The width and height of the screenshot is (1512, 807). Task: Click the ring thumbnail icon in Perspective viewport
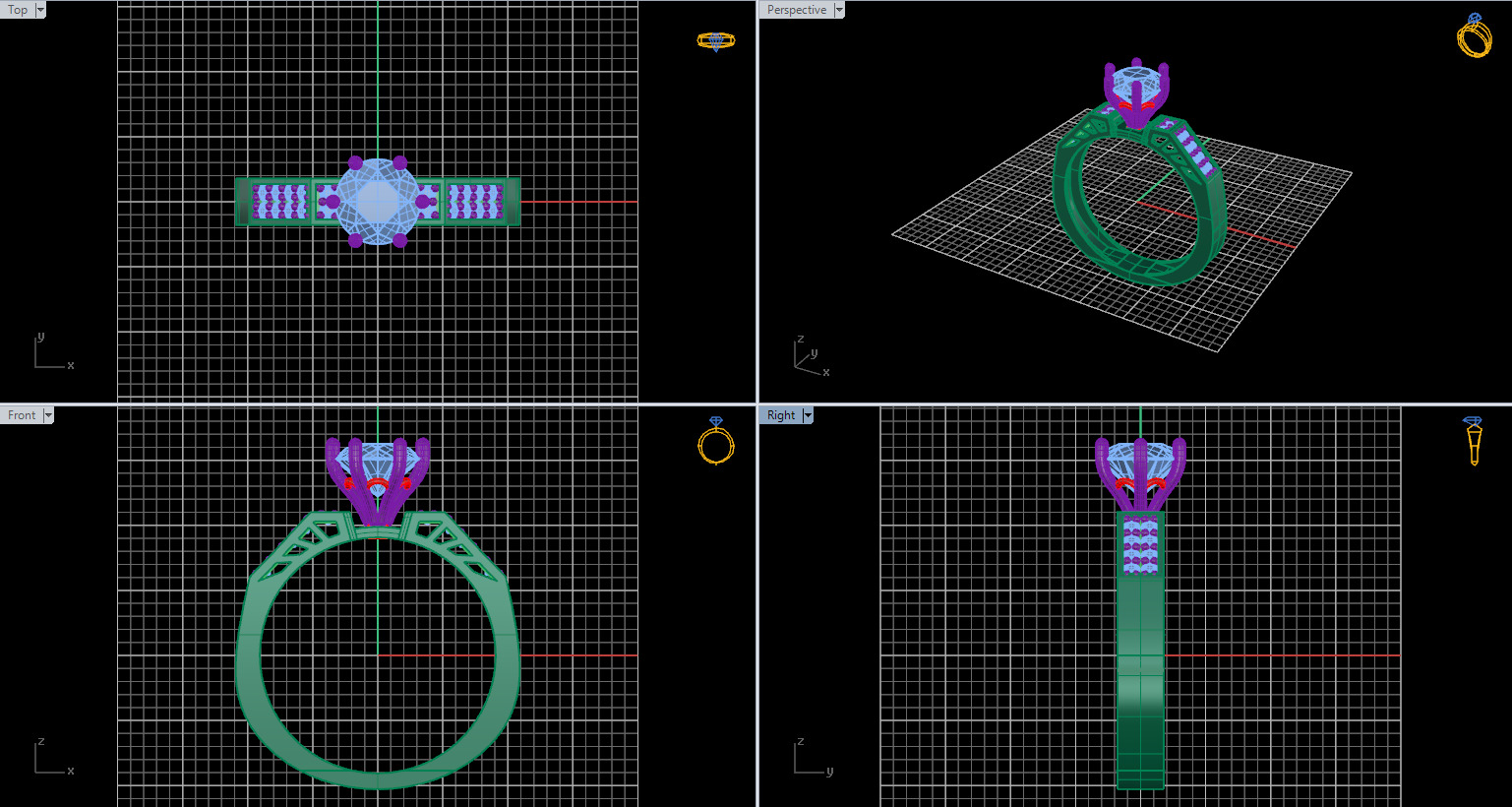(x=1474, y=35)
